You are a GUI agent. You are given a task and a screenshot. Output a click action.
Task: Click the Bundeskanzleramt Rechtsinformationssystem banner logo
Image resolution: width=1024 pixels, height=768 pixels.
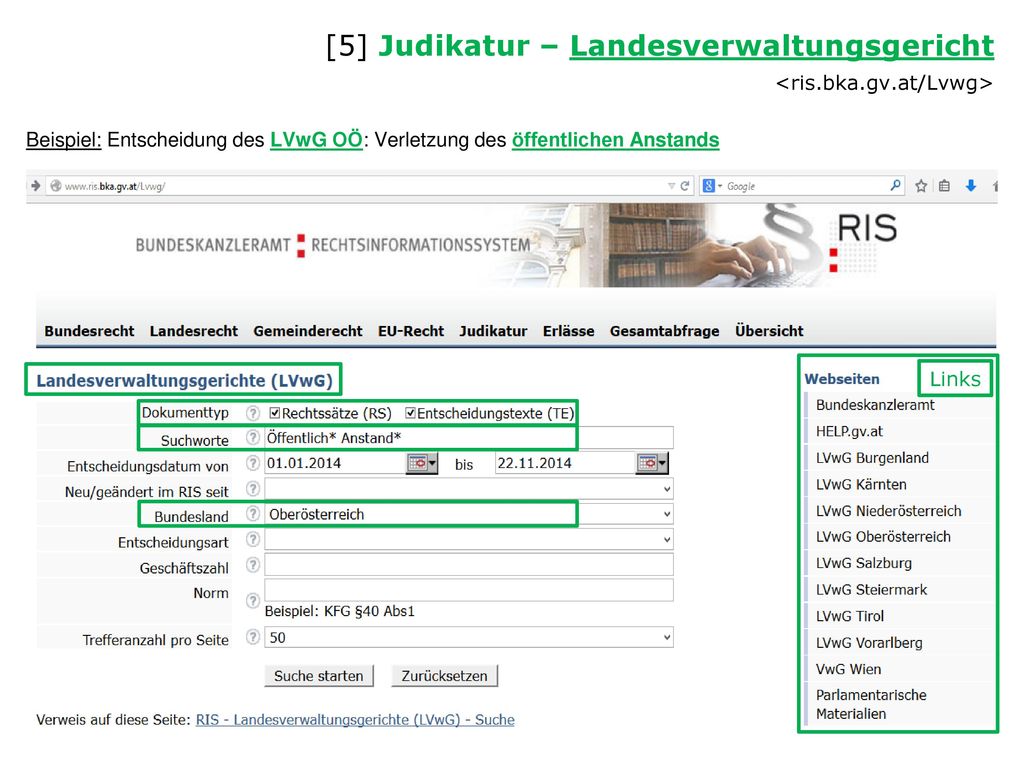tap(333, 246)
